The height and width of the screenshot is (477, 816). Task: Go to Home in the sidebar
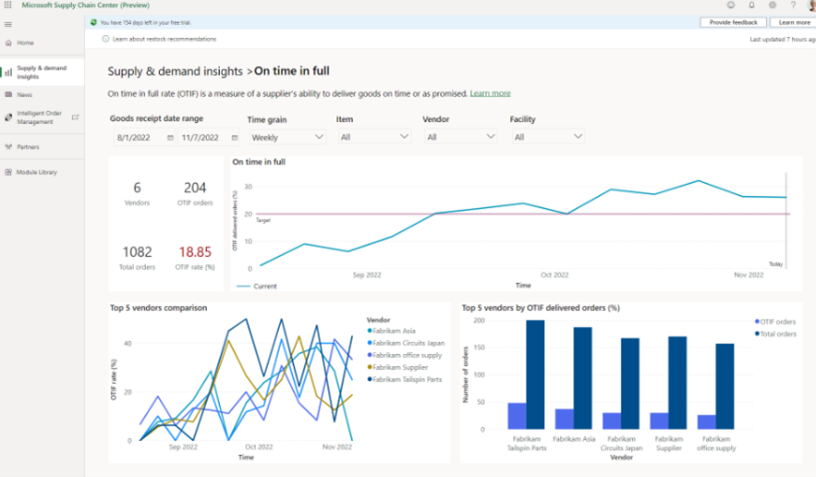tap(25, 43)
